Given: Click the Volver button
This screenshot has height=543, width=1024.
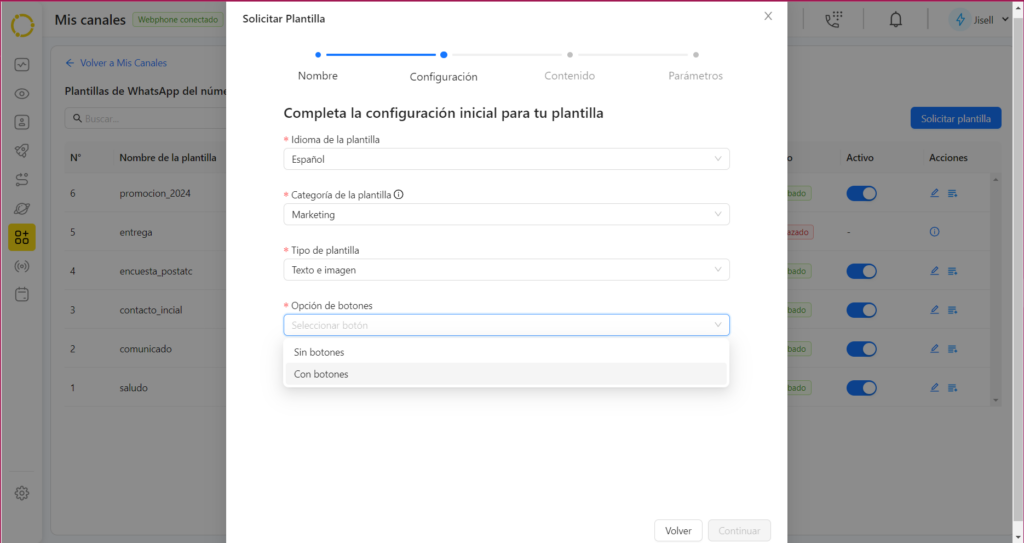Looking at the screenshot, I should click(x=678, y=531).
